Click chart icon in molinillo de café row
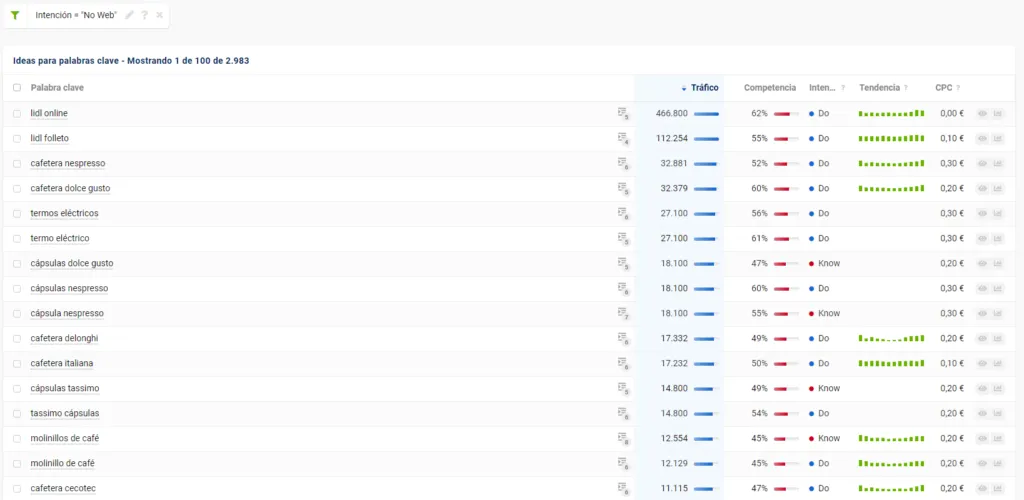 point(997,463)
